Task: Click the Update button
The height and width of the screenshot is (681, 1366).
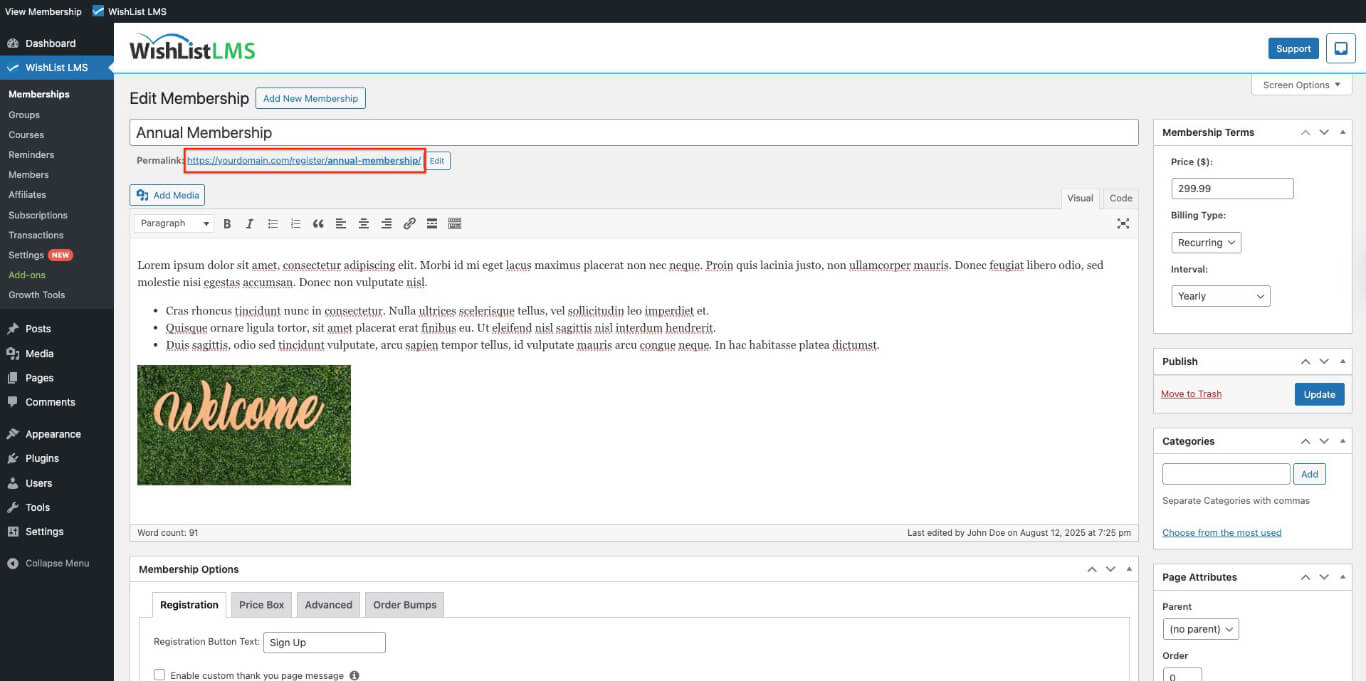Action: [x=1319, y=394]
